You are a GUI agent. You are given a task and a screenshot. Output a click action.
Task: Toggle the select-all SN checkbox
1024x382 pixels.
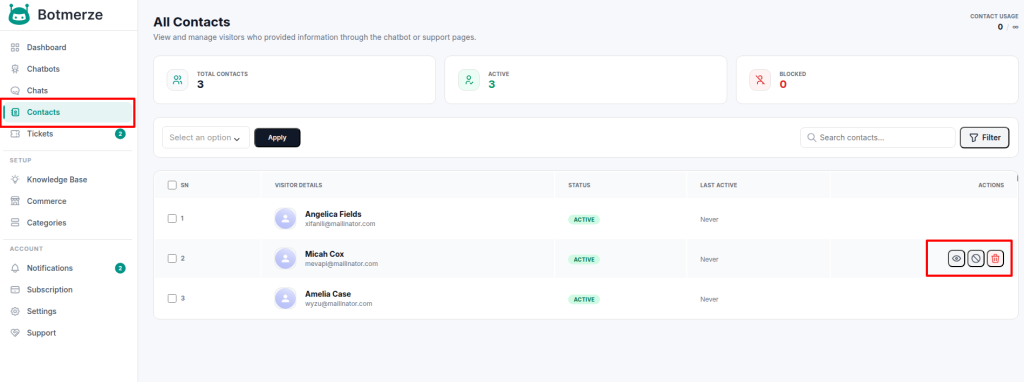click(x=172, y=185)
